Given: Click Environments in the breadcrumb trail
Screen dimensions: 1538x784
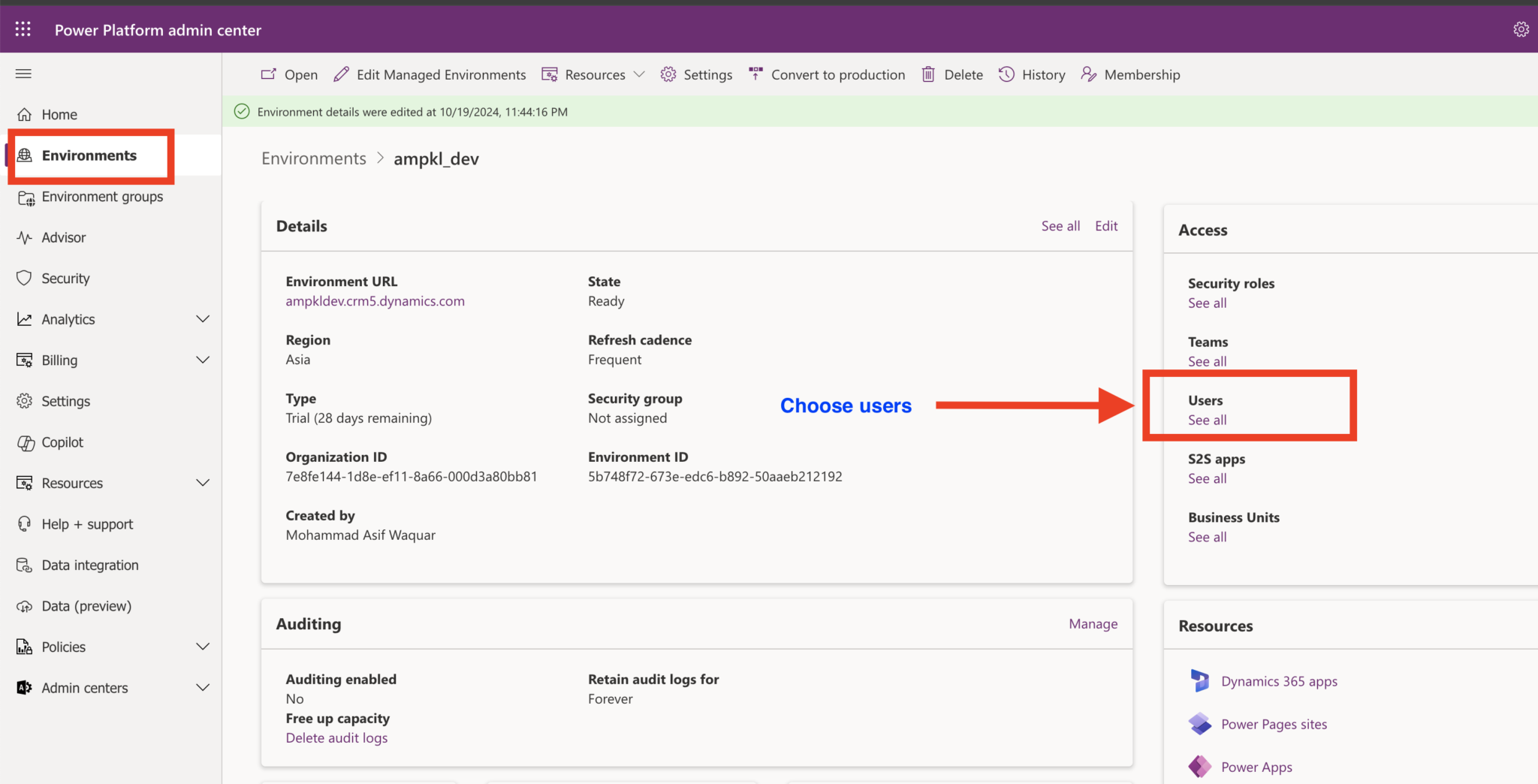Looking at the screenshot, I should point(313,158).
